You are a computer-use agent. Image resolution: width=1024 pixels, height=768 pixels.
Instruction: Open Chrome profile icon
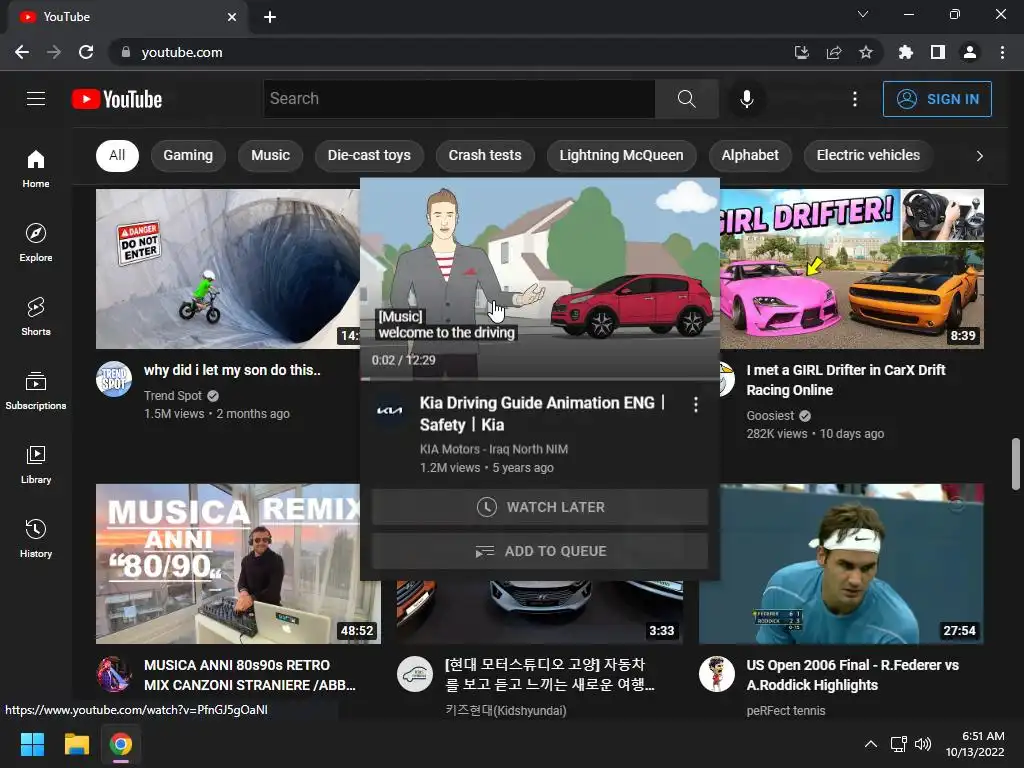[x=970, y=52]
